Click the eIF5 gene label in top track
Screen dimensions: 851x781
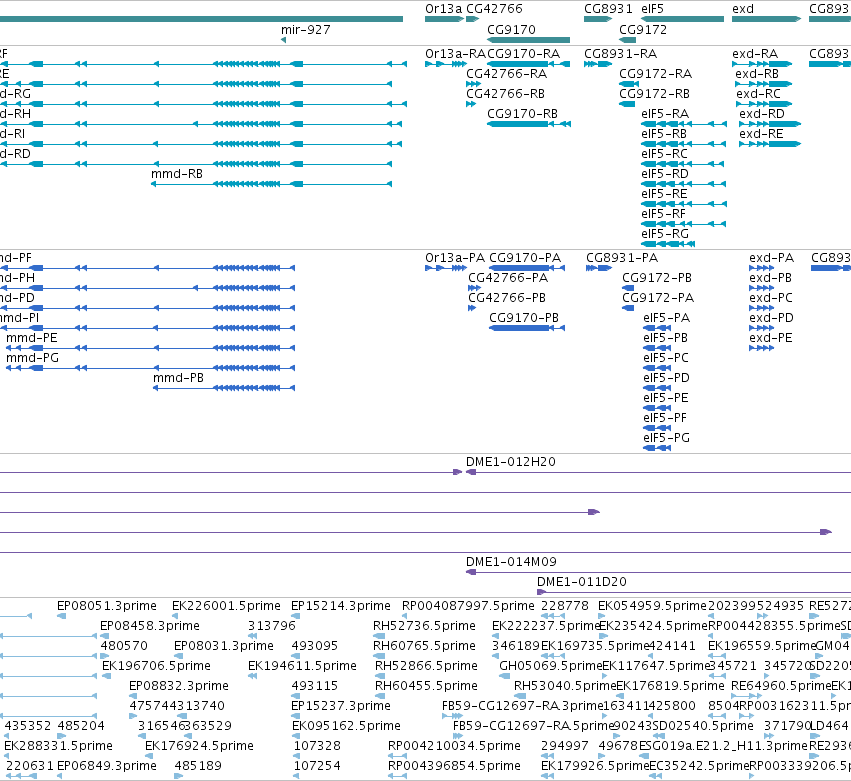(652, 9)
